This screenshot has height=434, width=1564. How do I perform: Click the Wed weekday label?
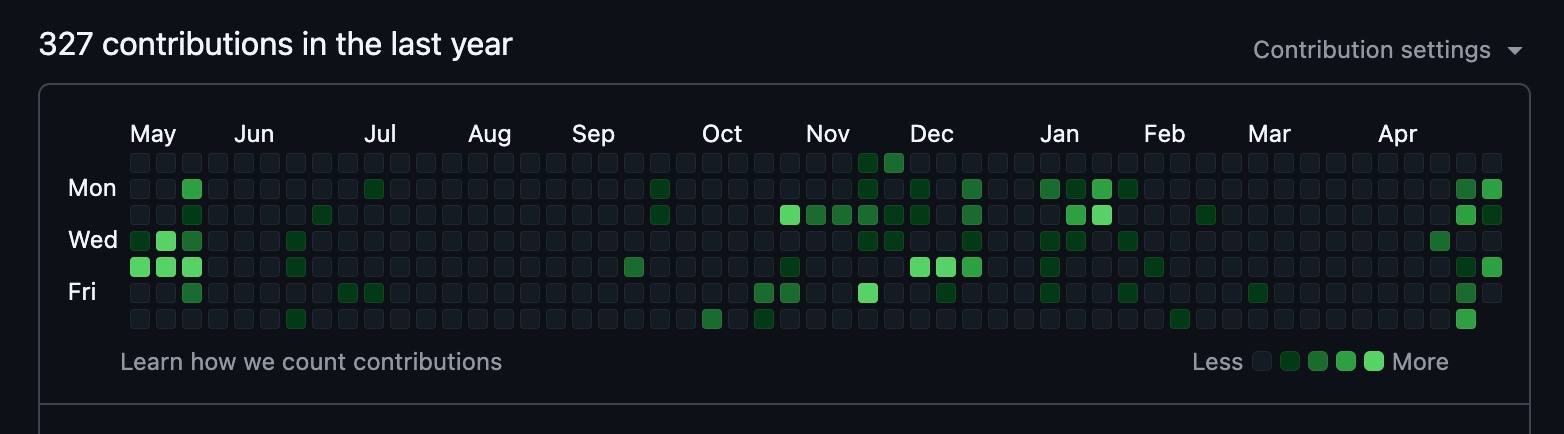click(x=93, y=240)
